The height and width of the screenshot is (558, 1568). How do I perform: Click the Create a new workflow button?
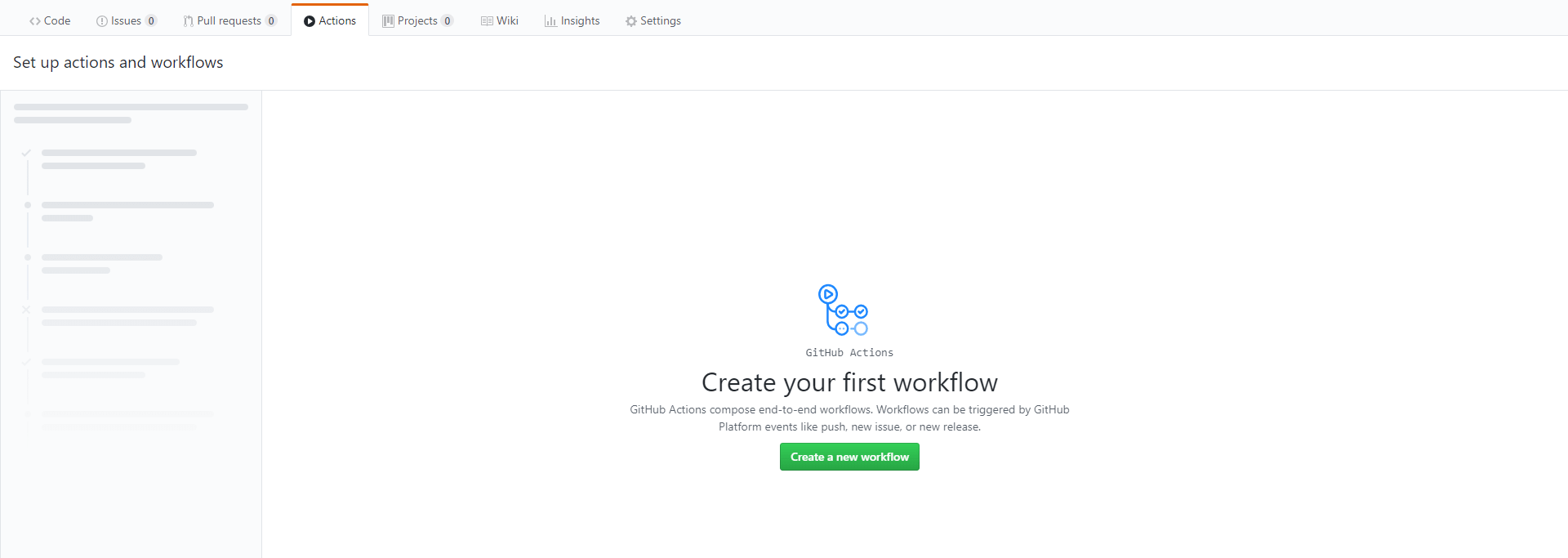[849, 457]
